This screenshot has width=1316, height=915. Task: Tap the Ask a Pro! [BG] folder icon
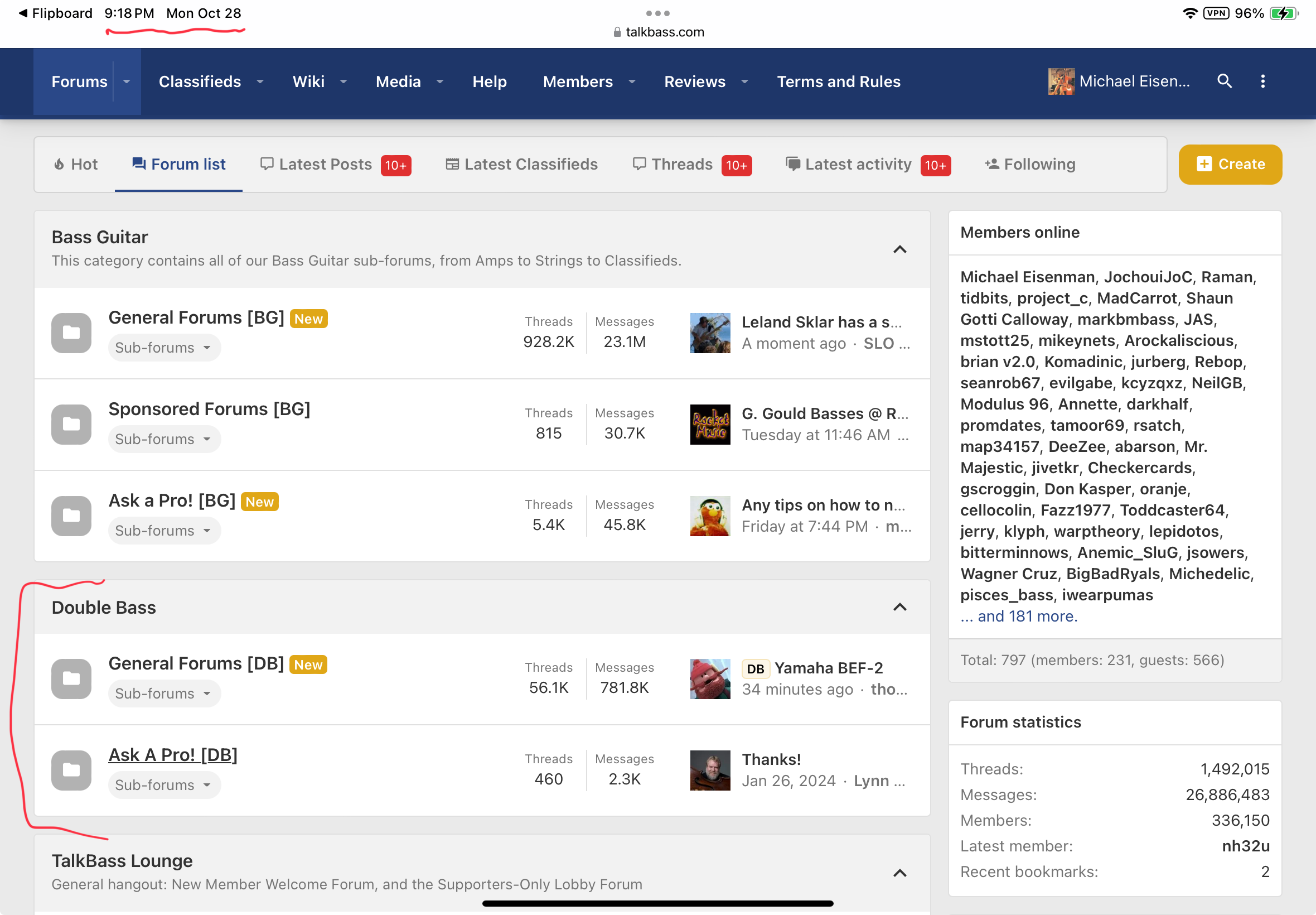point(71,516)
